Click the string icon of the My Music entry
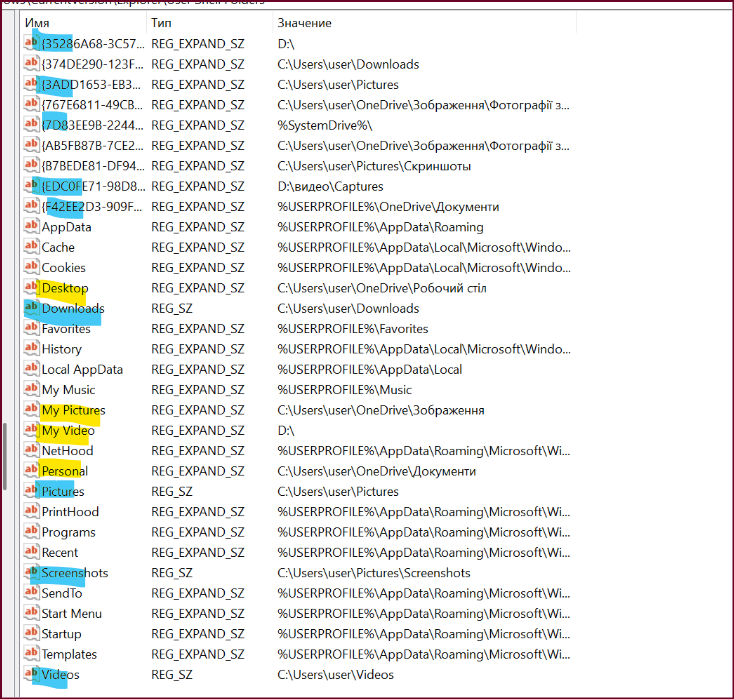This screenshot has height=699, width=734. point(31,390)
